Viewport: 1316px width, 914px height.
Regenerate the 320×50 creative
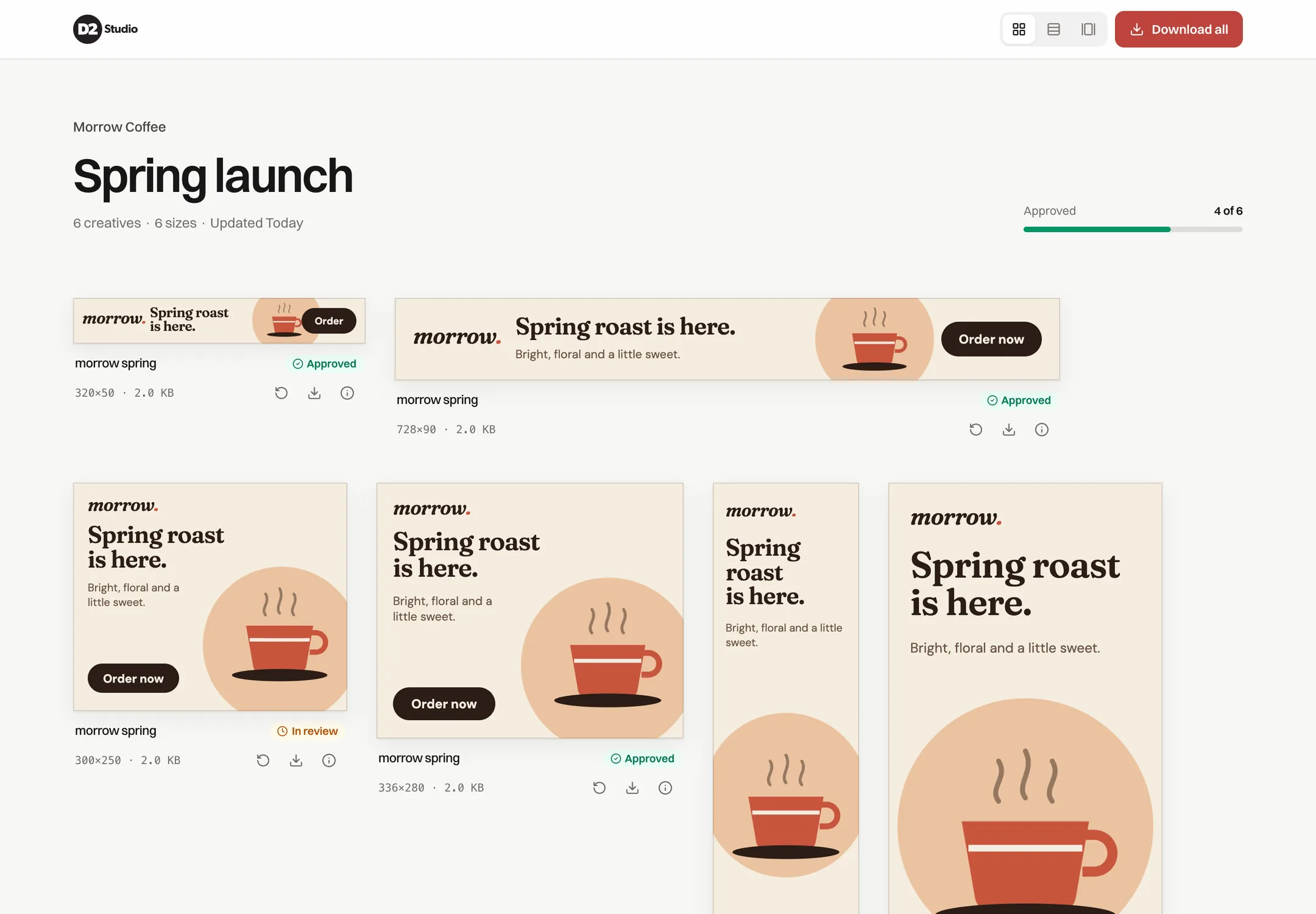coord(281,393)
